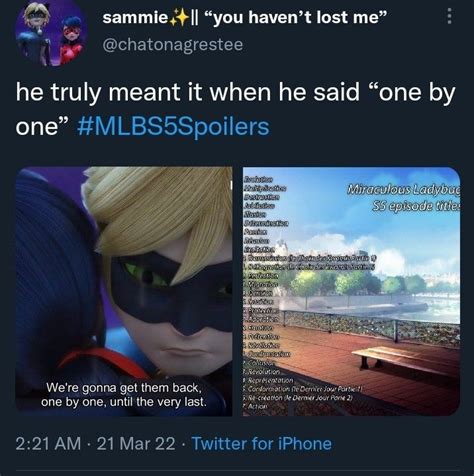Click the 21 Mar 22 date

pos(136,444)
